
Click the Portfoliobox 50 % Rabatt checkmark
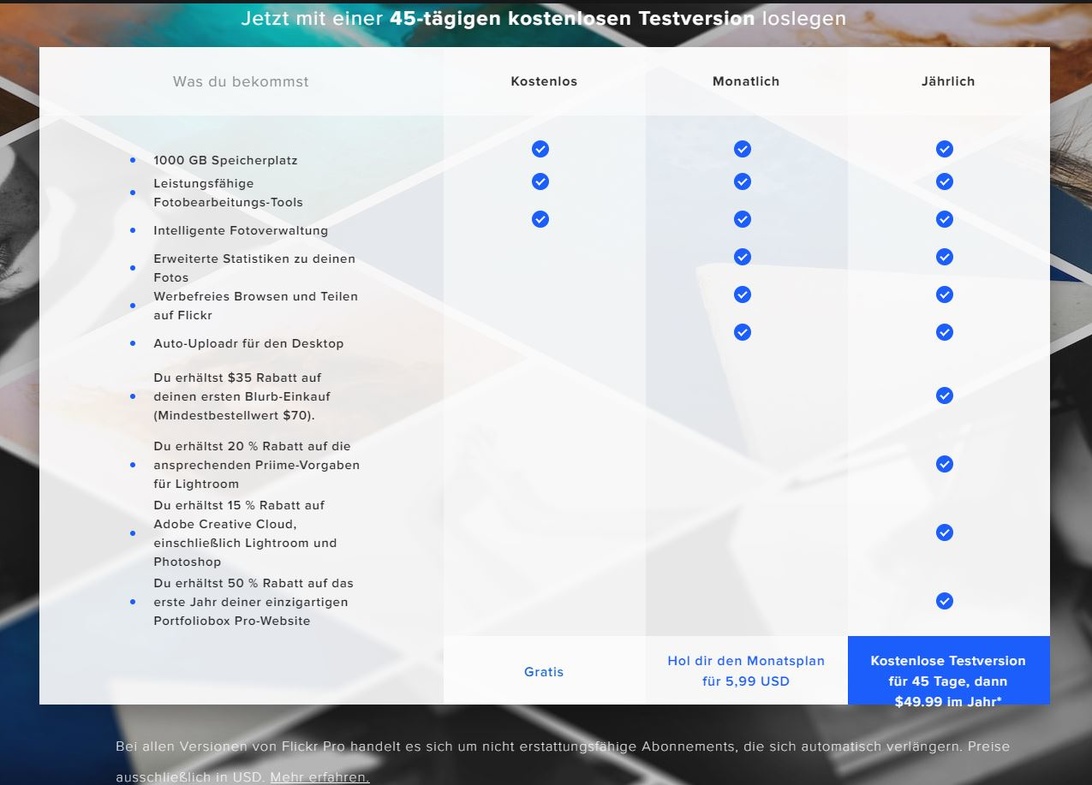click(x=944, y=601)
